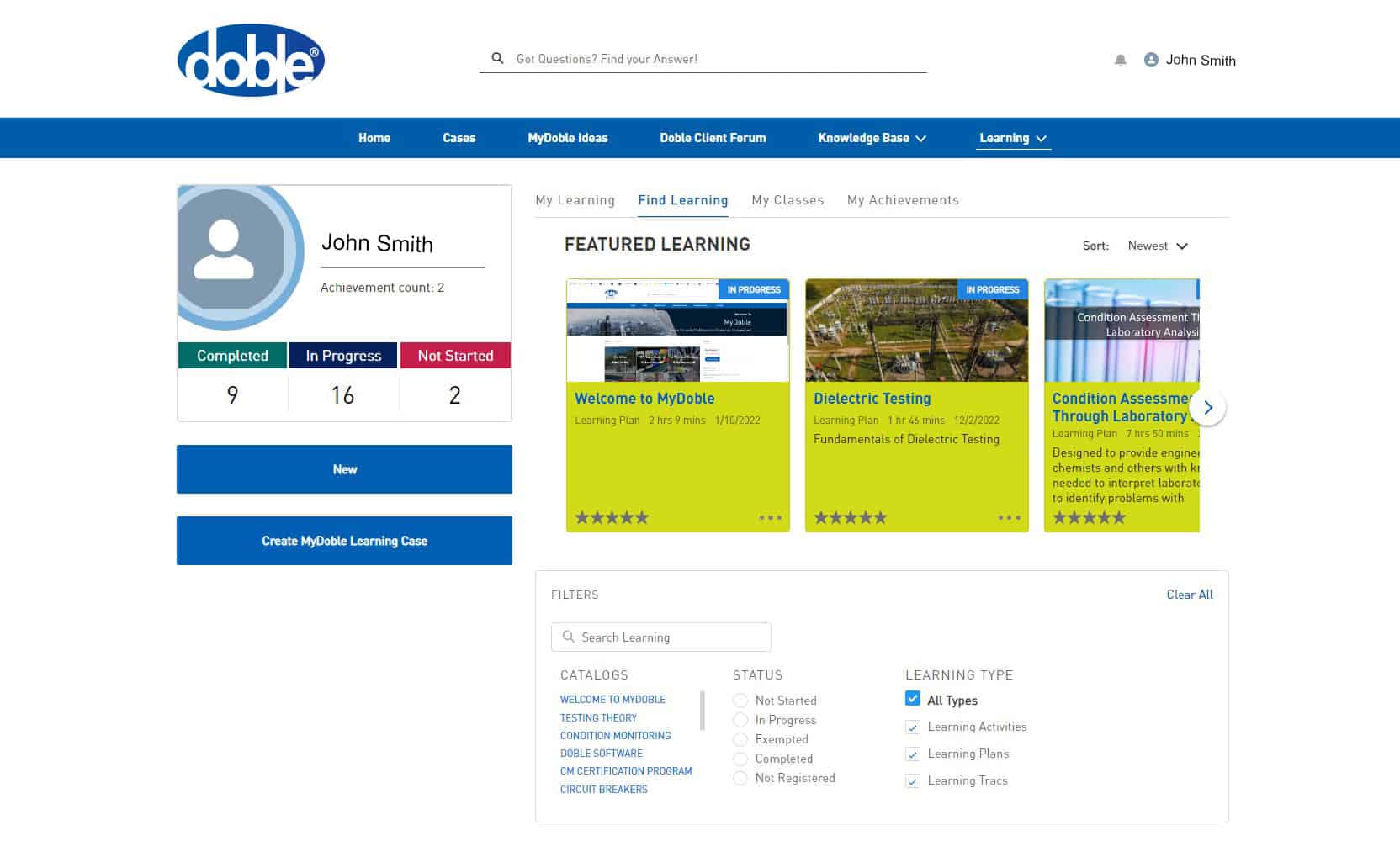This screenshot has width=1400, height=841.
Task: Expand the Knowledge Base menu
Action: click(872, 138)
